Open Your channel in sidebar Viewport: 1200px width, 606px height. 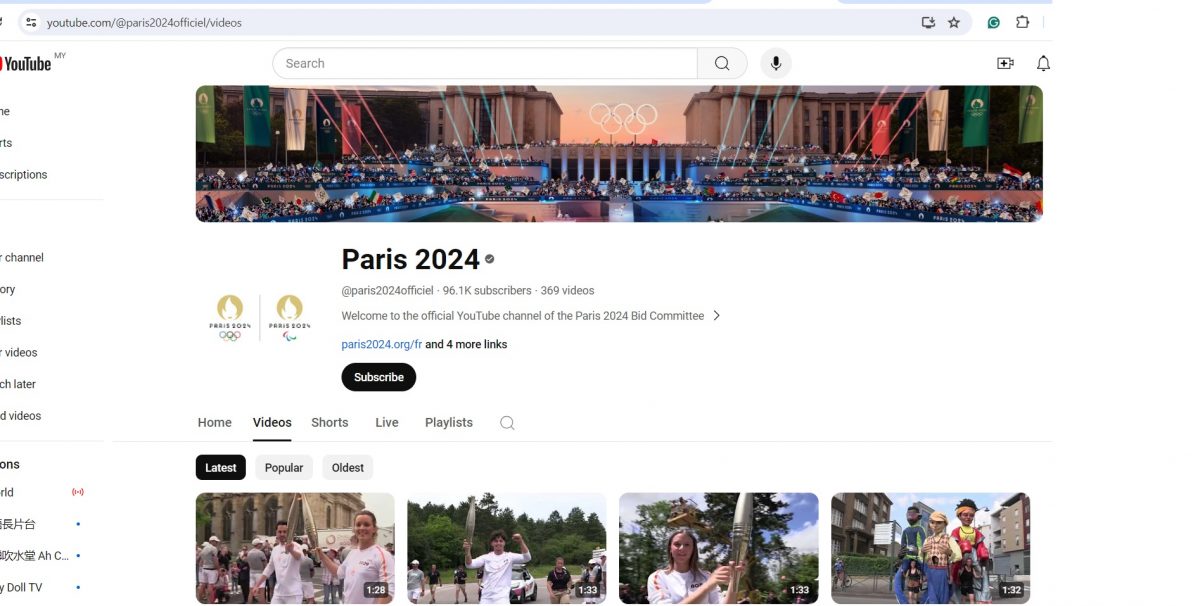22,258
